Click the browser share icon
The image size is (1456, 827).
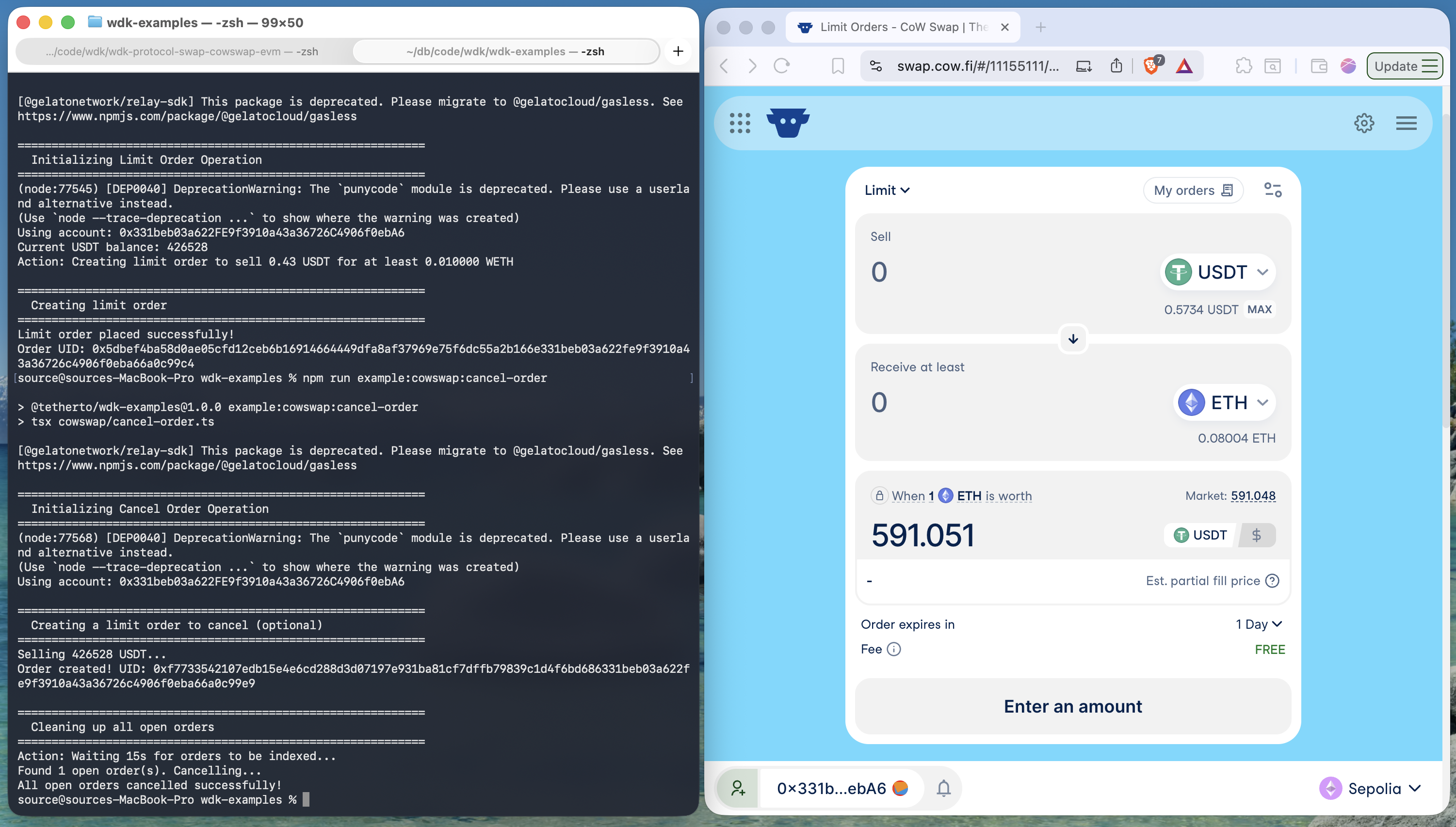coord(1116,66)
